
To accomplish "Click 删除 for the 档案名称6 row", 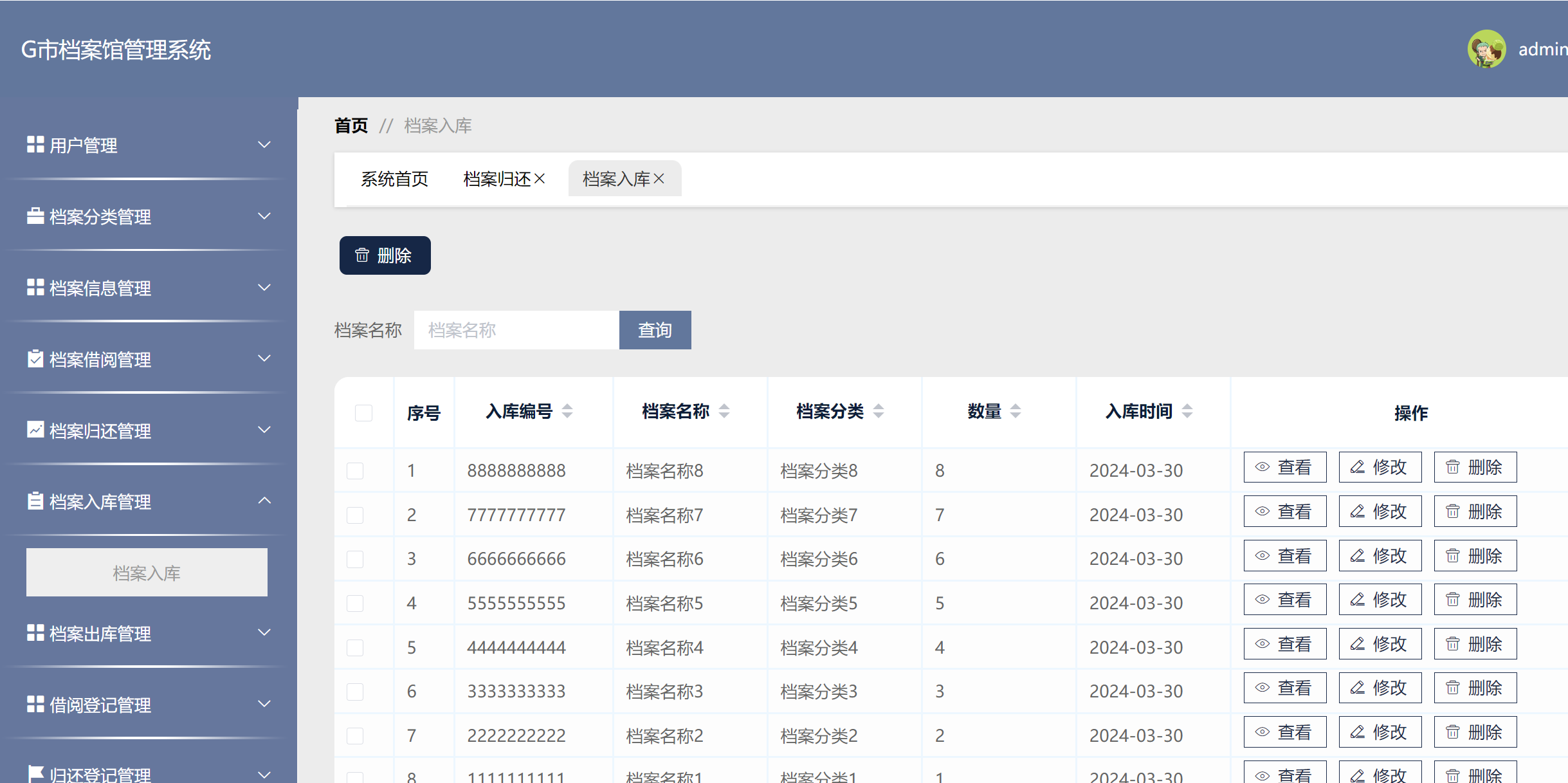I will [1475, 555].
